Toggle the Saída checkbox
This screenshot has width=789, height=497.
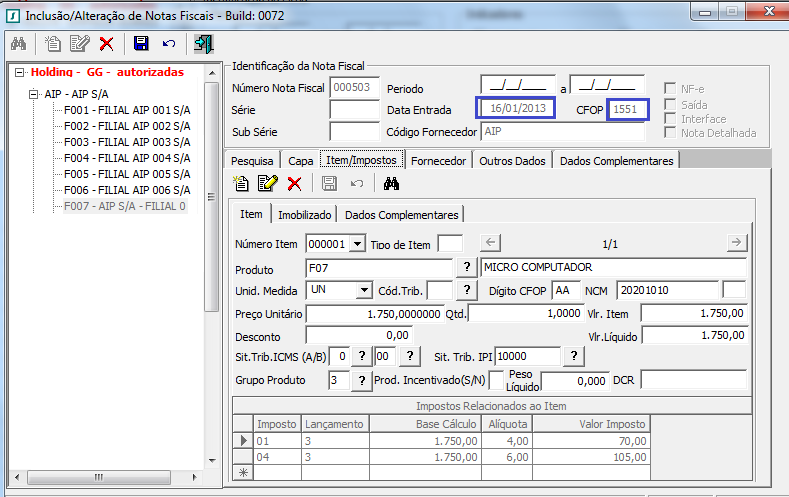(x=671, y=104)
